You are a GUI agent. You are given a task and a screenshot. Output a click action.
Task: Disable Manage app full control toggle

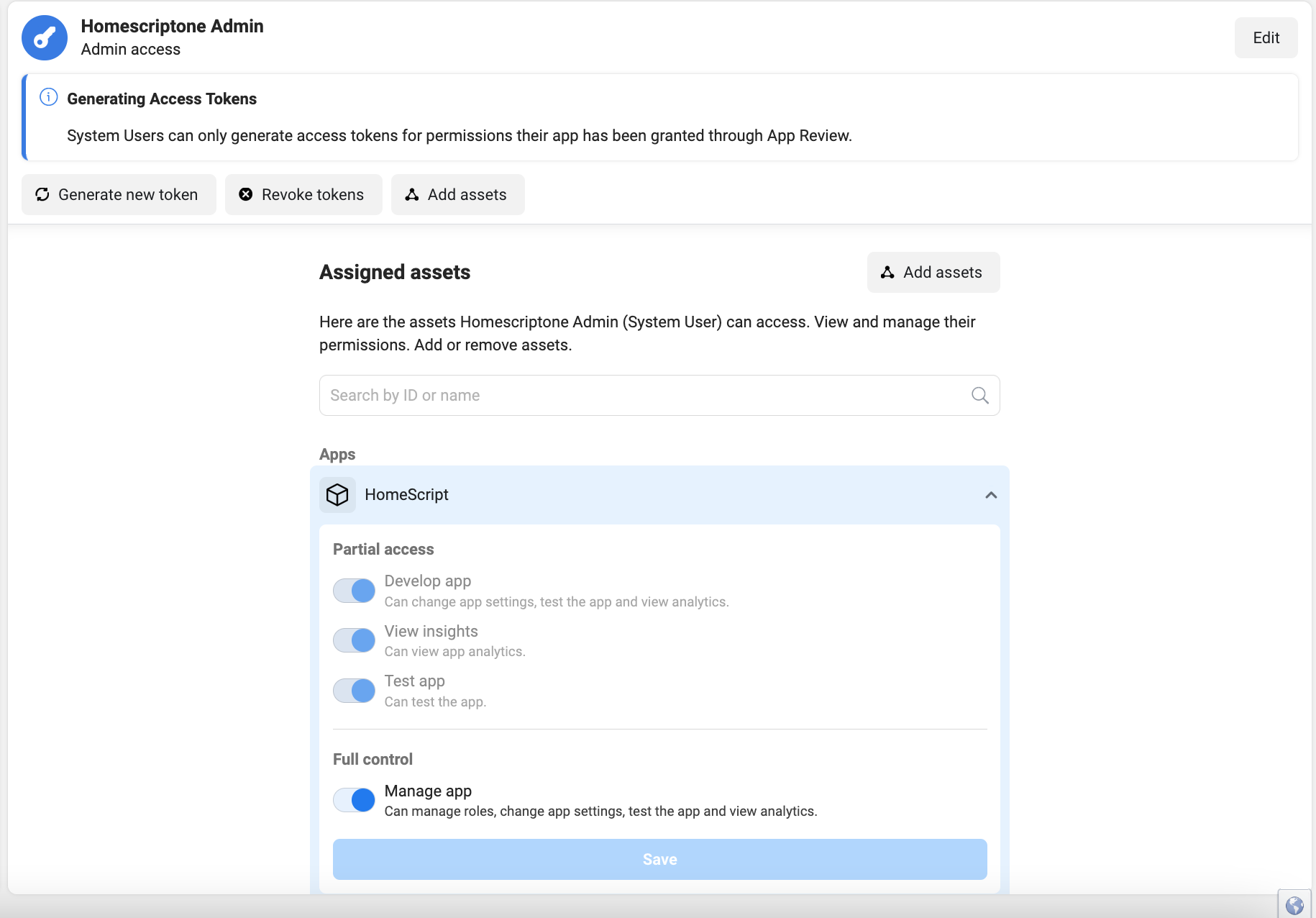tap(354, 800)
